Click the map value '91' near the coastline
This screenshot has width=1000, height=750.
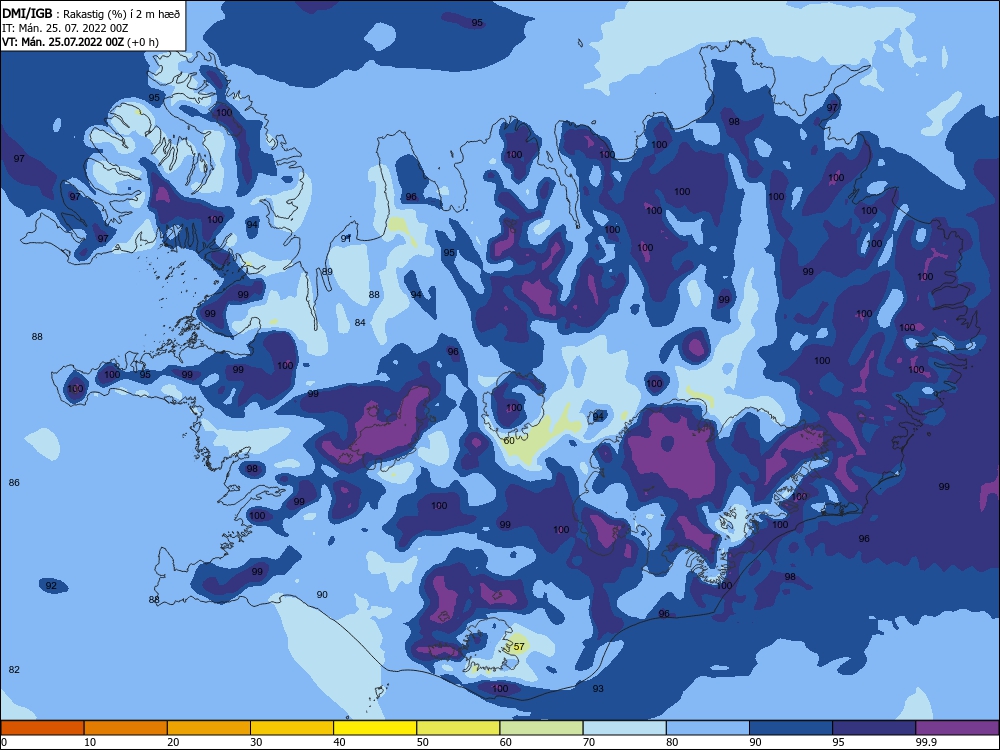[346, 239]
